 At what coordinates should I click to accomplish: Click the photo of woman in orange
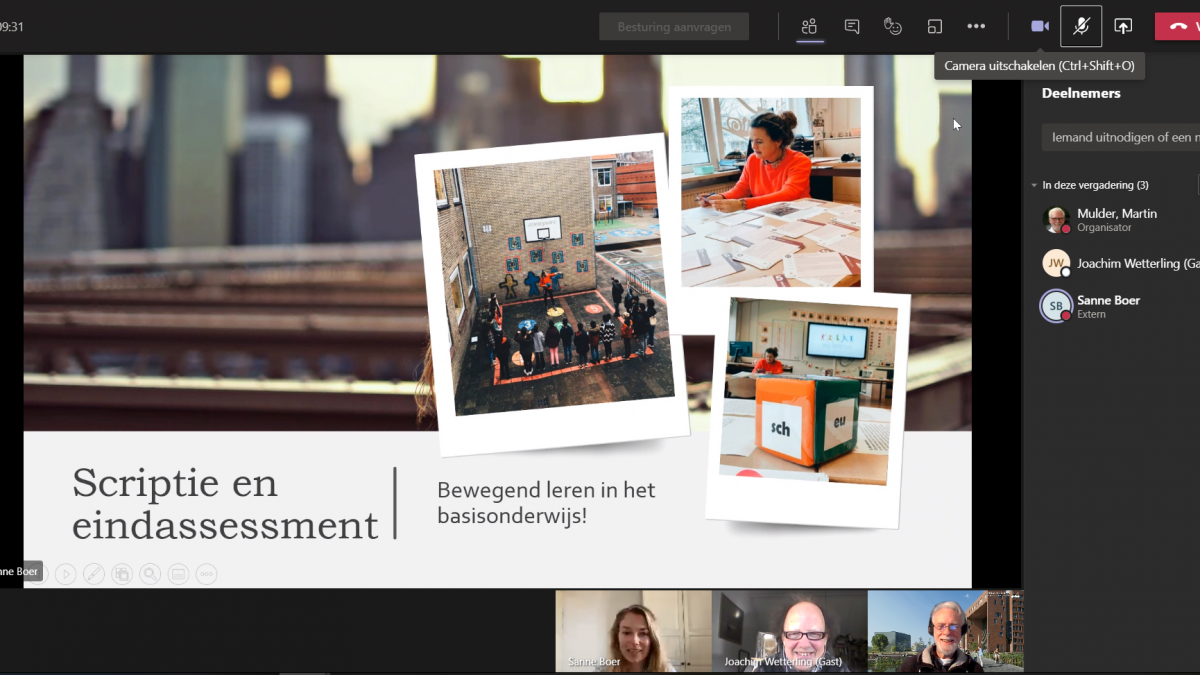[x=771, y=192]
